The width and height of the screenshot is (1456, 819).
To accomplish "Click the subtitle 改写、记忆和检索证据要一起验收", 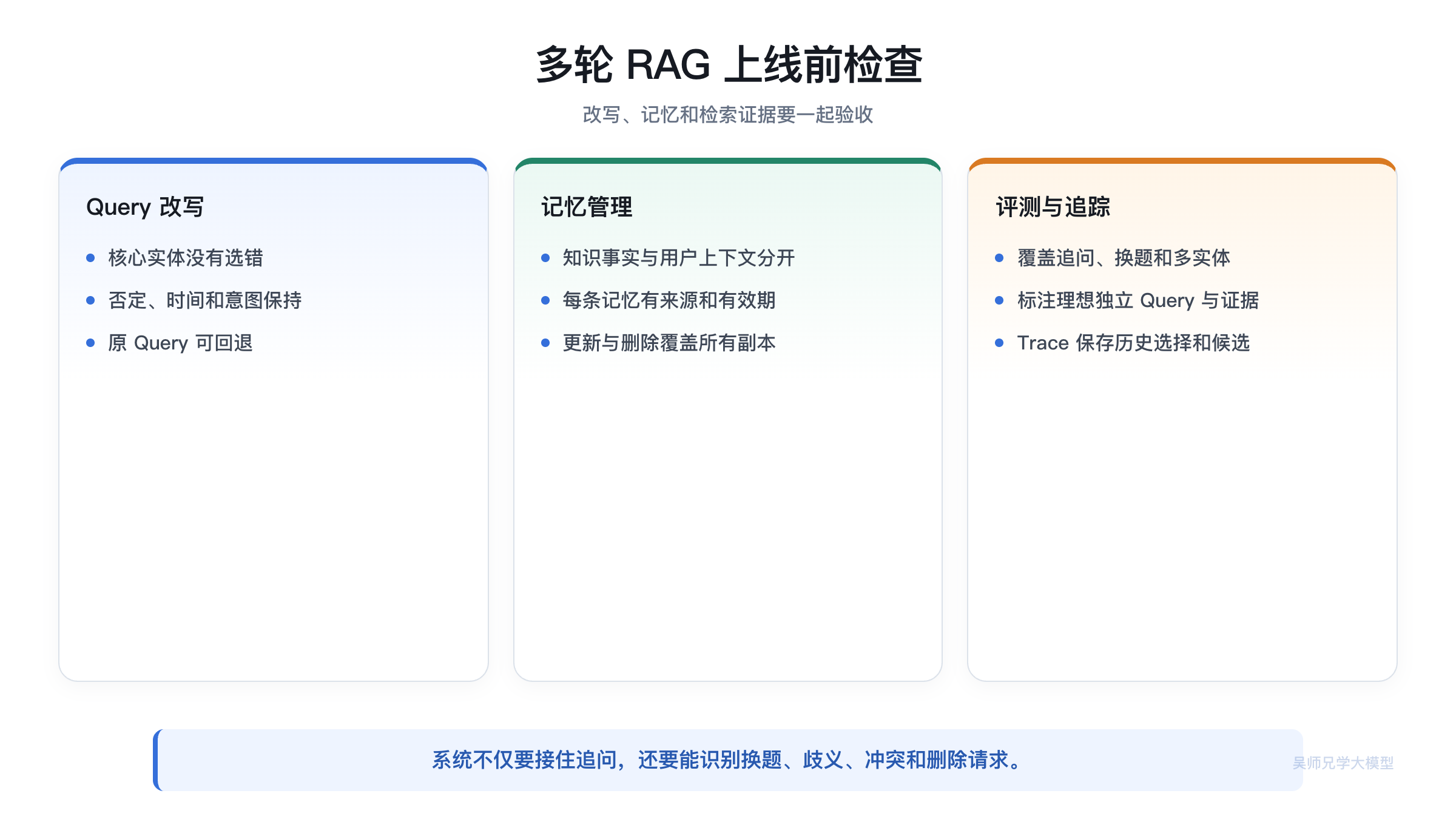I will [x=728, y=115].
